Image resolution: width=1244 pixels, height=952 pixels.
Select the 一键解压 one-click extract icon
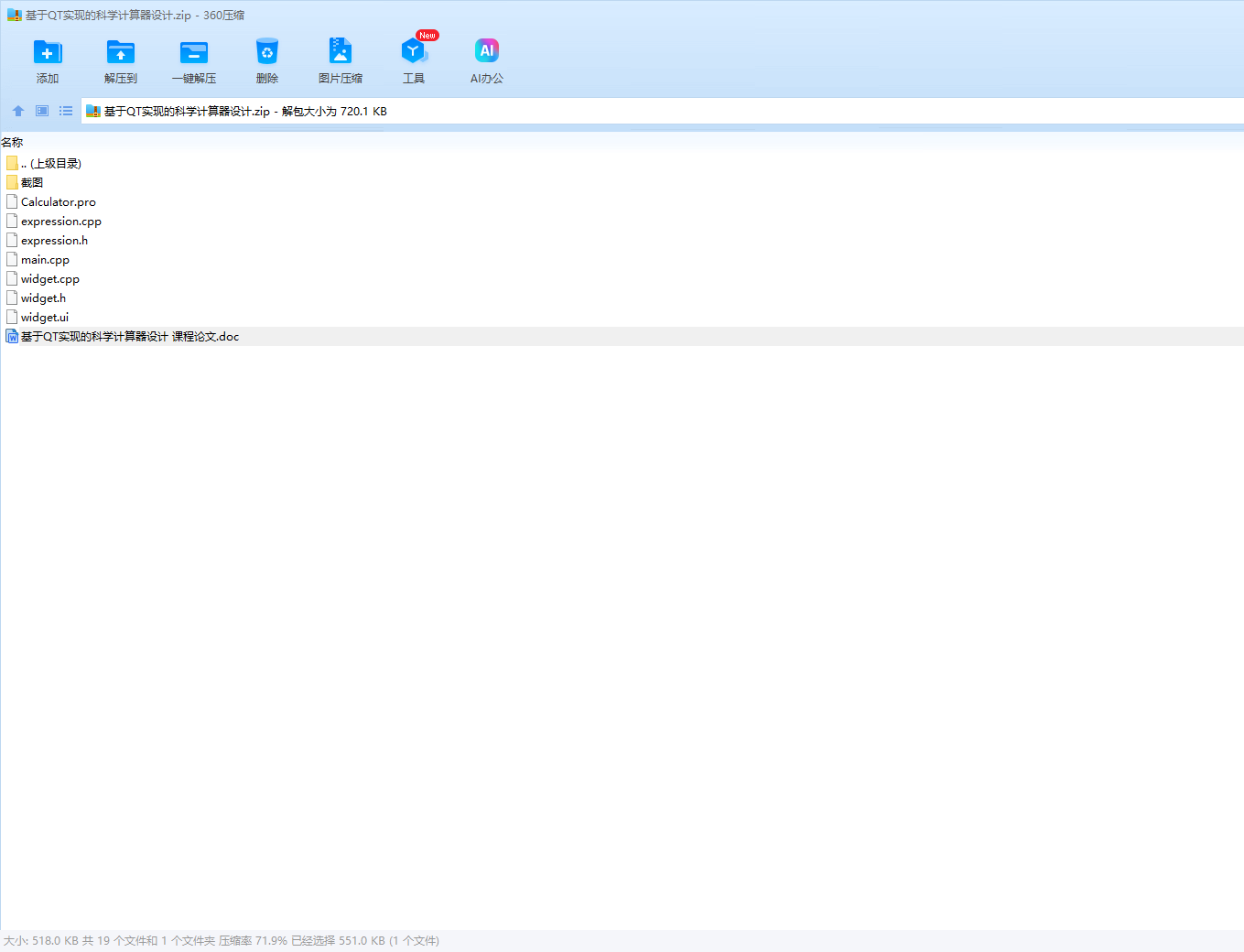tap(194, 52)
